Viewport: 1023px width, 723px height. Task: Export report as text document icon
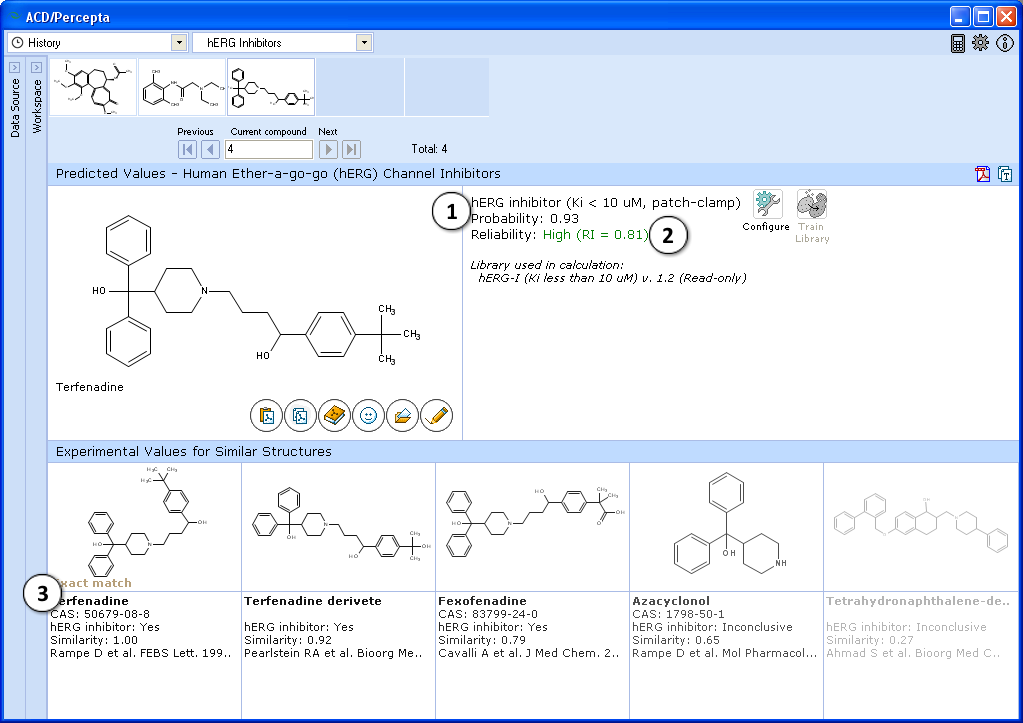coord(1005,174)
